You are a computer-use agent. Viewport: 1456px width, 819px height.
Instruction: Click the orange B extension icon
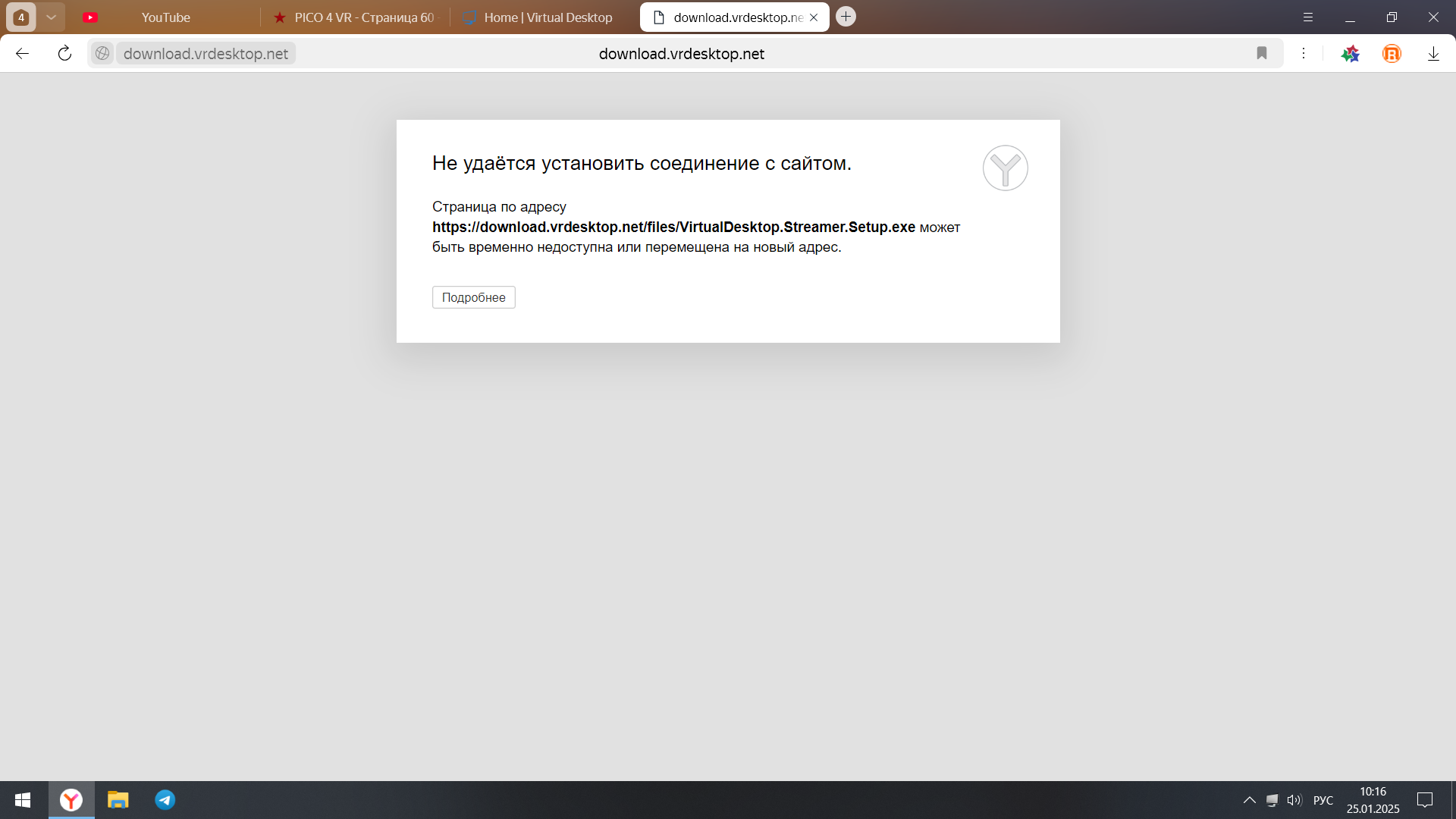[1392, 54]
